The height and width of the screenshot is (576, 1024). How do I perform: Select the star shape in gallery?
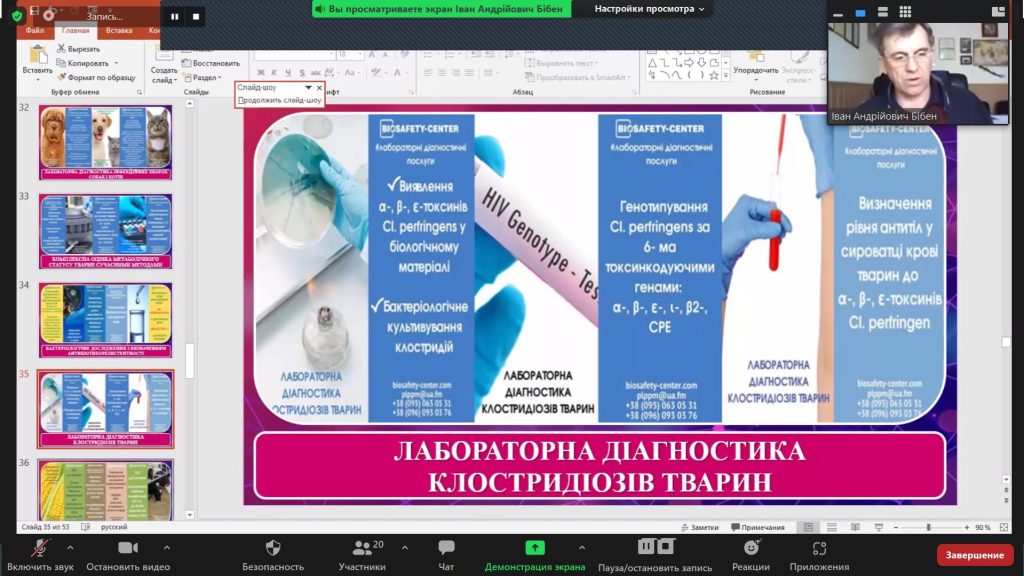(x=714, y=76)
